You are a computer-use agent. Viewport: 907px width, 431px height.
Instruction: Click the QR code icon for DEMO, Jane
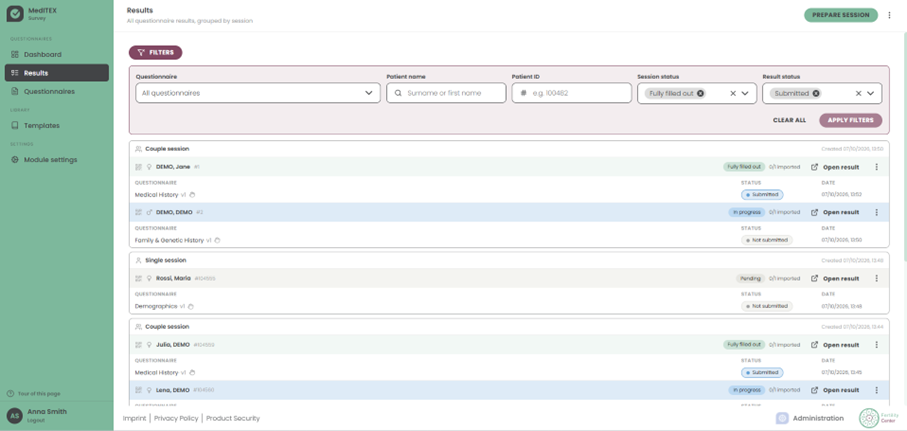click(138, 167)
